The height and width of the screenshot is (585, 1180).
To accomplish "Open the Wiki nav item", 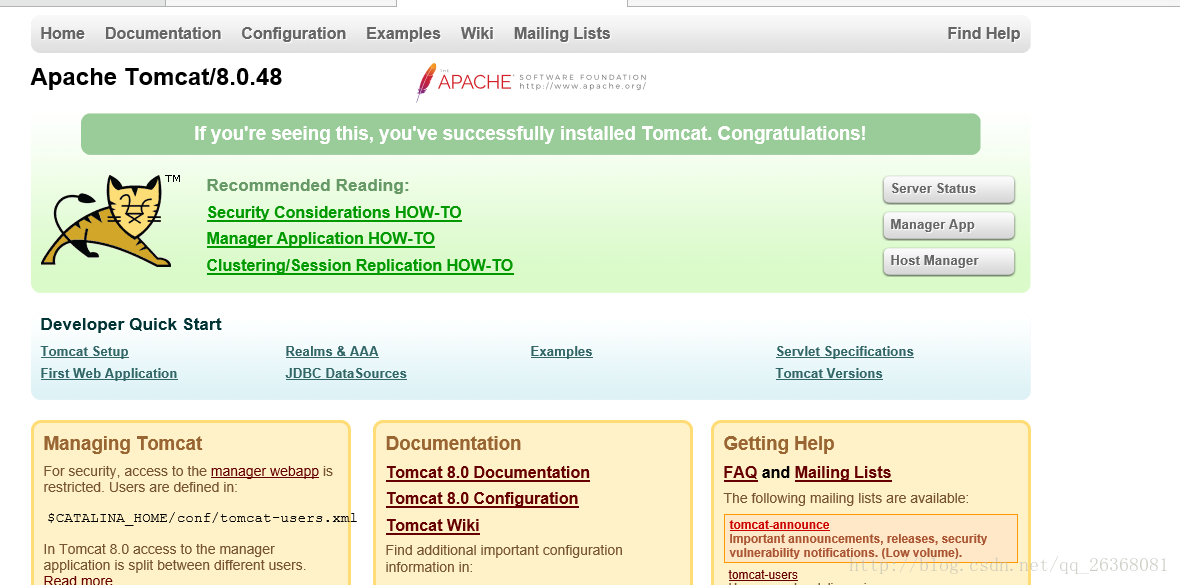I will coord(477,33).
